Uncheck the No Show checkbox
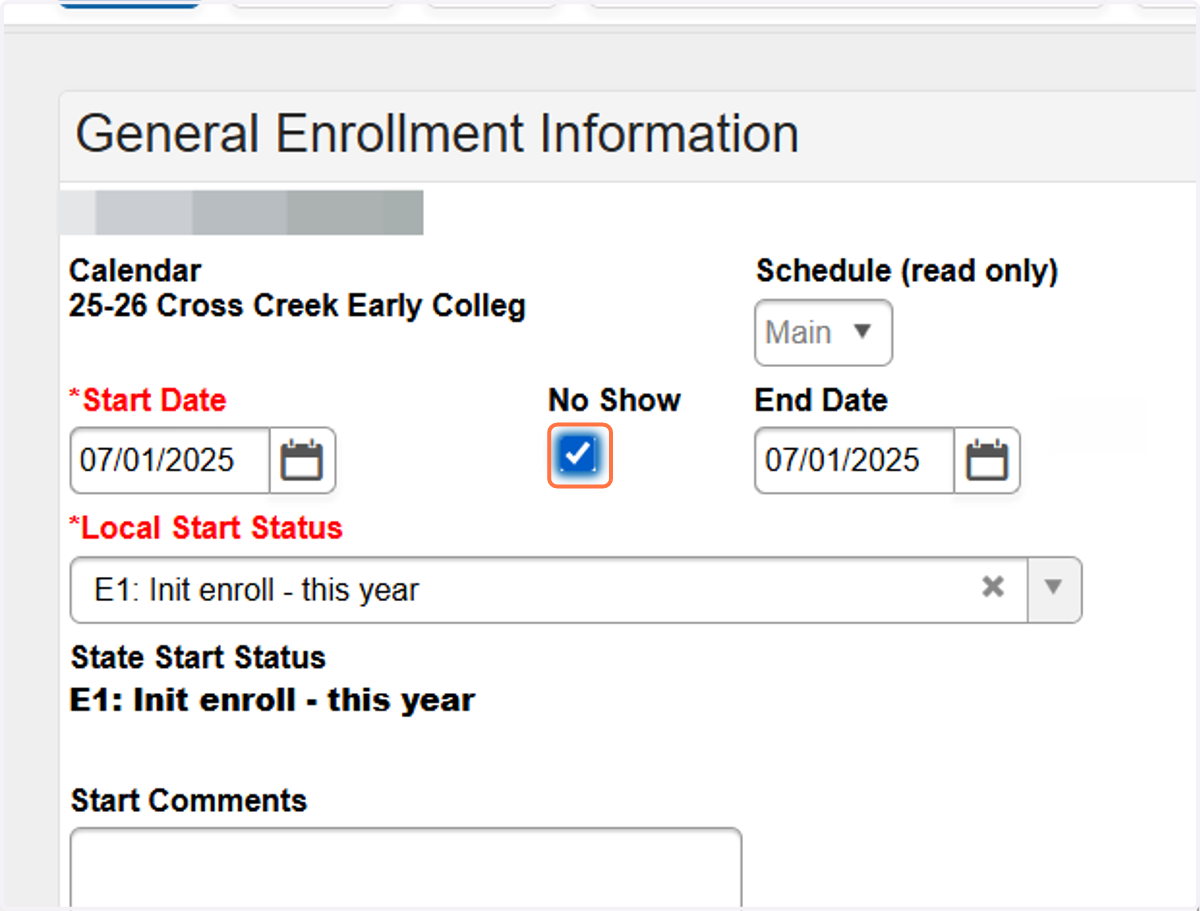1200x911 pixels. (579, 455)
